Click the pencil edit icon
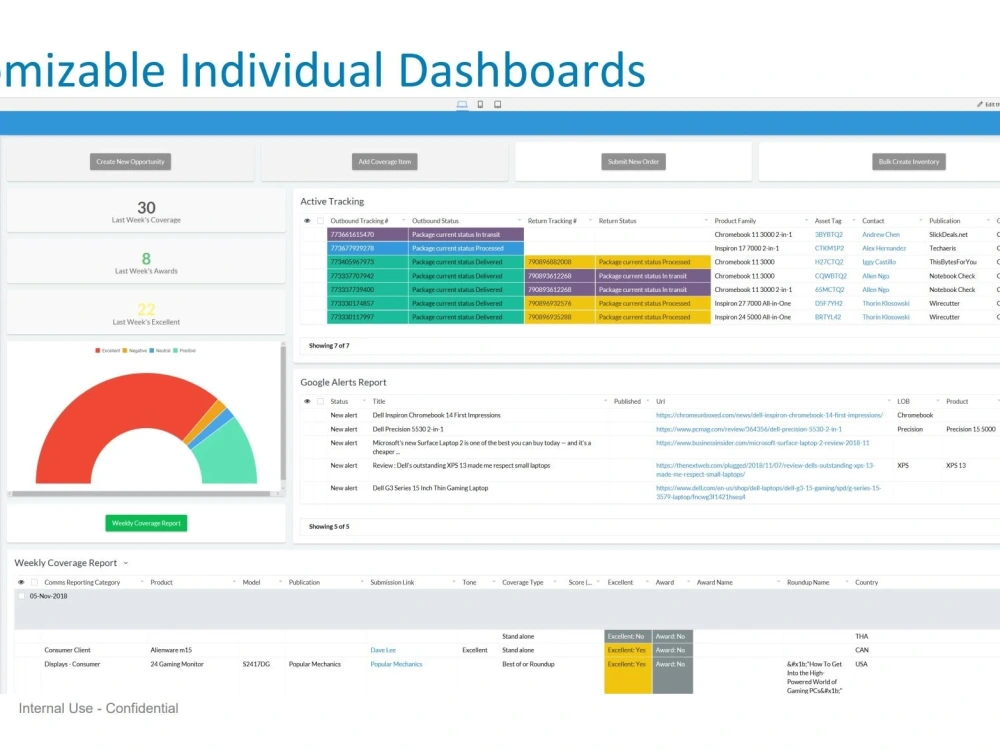 tap(980, 104)
